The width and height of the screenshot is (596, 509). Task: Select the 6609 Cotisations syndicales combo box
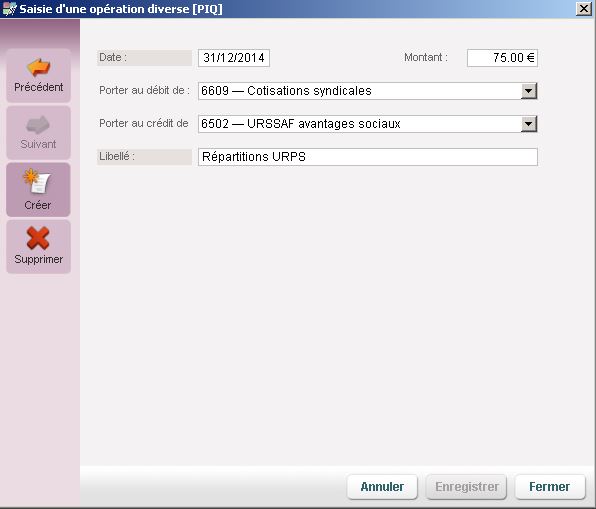pos(368,91)
